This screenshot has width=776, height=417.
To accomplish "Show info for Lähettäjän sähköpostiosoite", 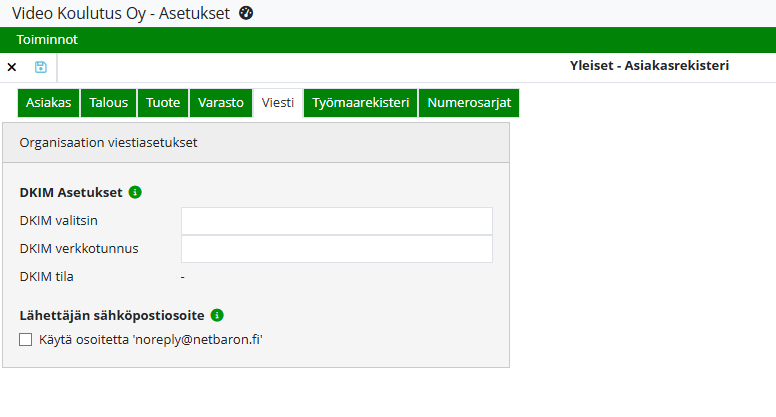I will pyautogui.click(x=217, y=315).
